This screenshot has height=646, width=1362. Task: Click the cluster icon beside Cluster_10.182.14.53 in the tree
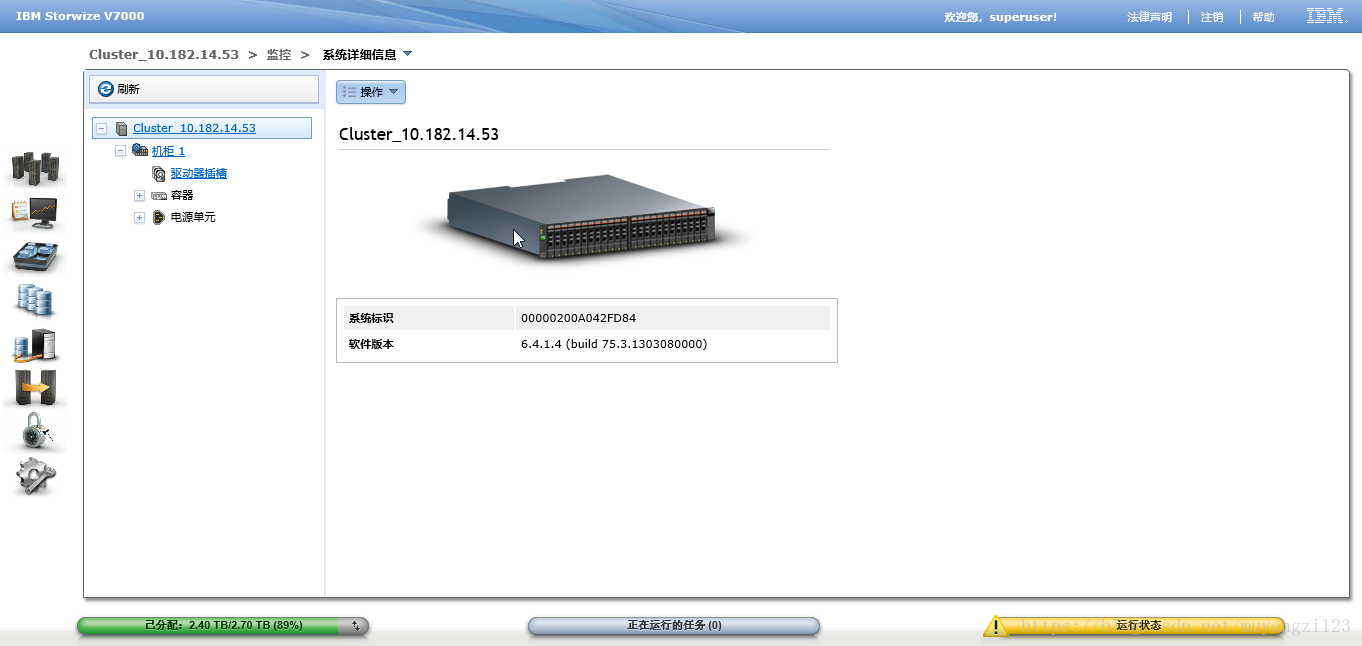coord(122,128)
